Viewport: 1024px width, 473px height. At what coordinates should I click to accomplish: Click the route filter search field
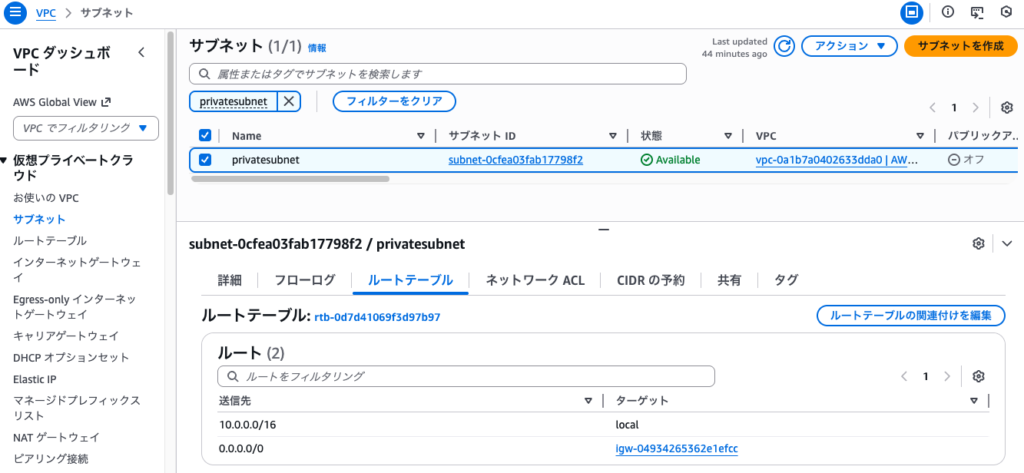coord(466,376)
